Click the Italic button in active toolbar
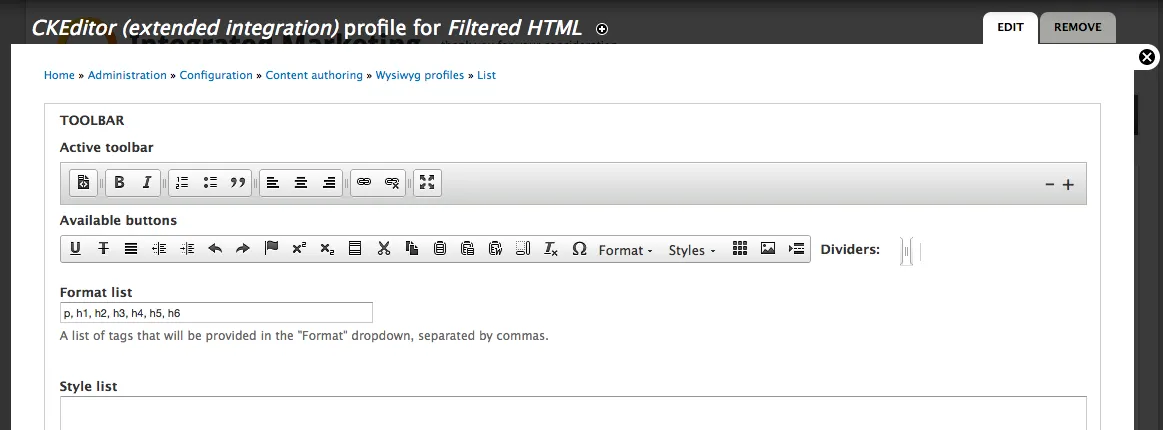 click(x=146, y=183)
